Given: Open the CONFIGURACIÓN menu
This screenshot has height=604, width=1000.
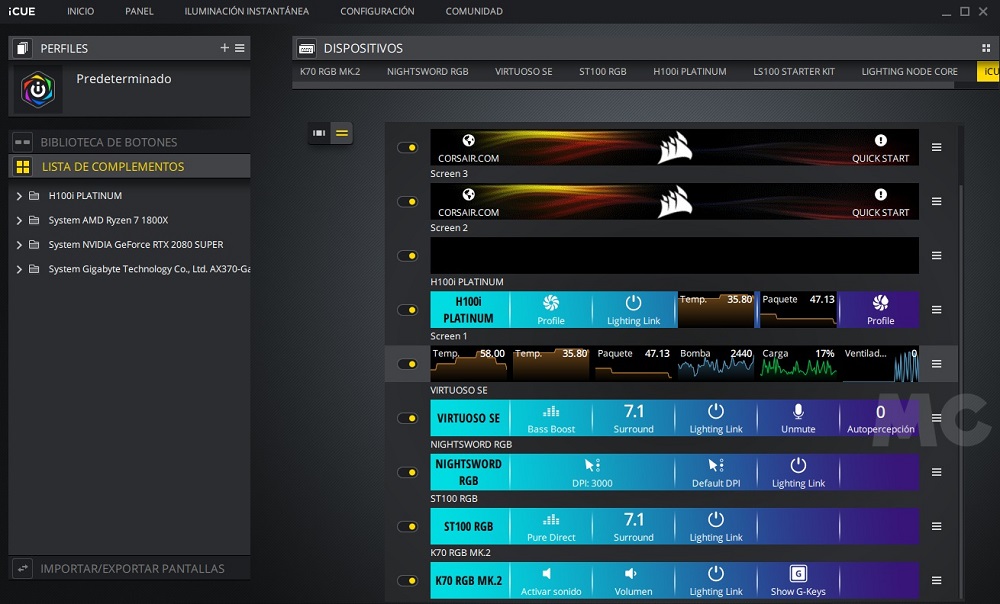Looking at the screenshot, I should point(377,12).
